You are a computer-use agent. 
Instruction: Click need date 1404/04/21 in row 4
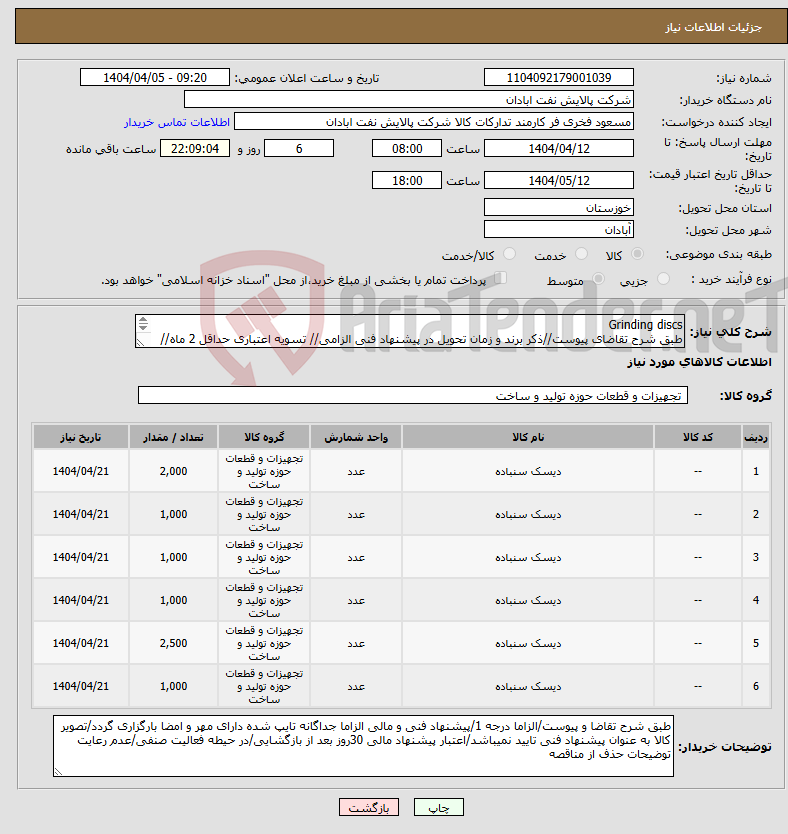click(x=80, y=600)
